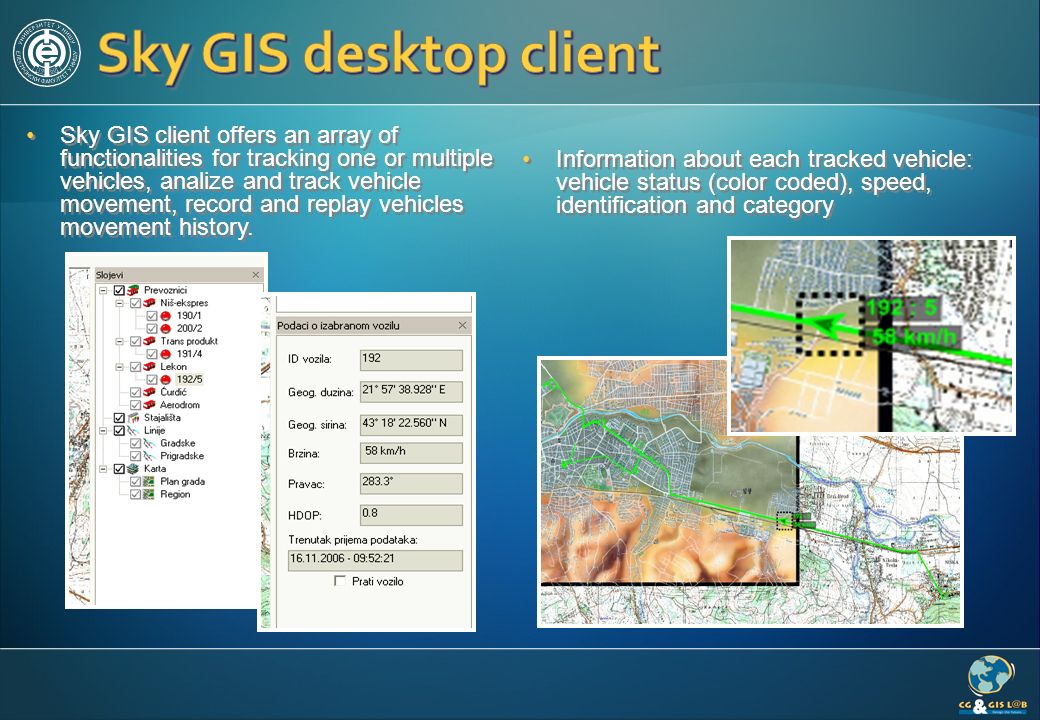Screen dimensions: 1040x720
Task: Click the Linije layer icon
Action: coord(133,430)
